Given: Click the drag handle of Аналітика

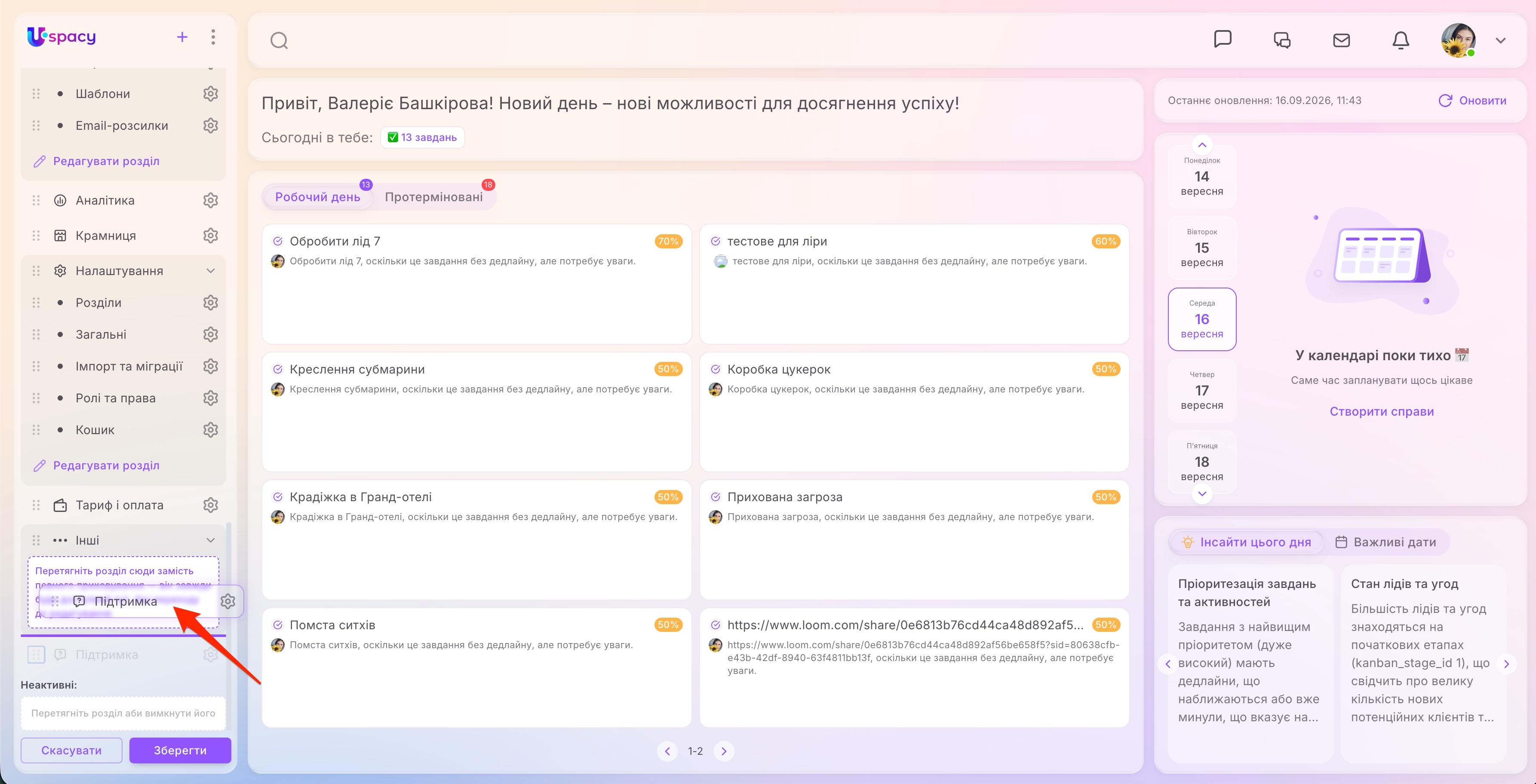Looking at the screenshot, I should click(x=37, y=200).
